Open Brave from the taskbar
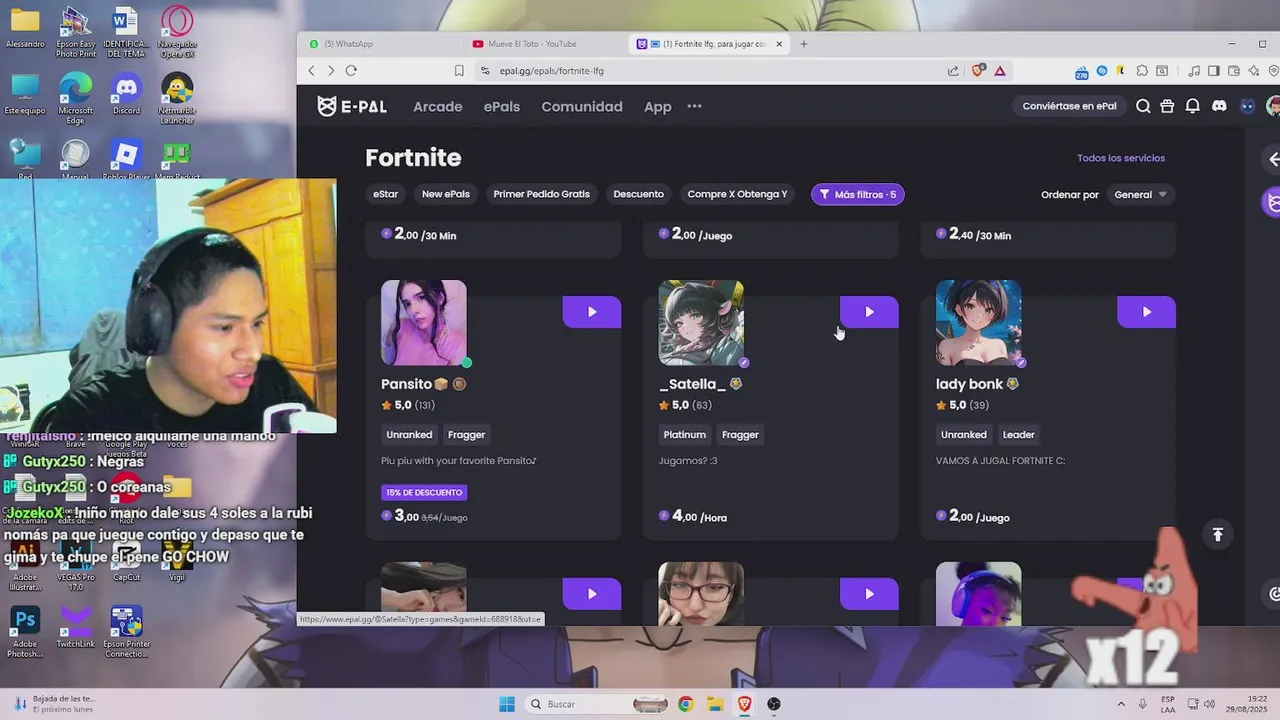The height and width of the screenshot is (720, 1280). click(744, 704)
